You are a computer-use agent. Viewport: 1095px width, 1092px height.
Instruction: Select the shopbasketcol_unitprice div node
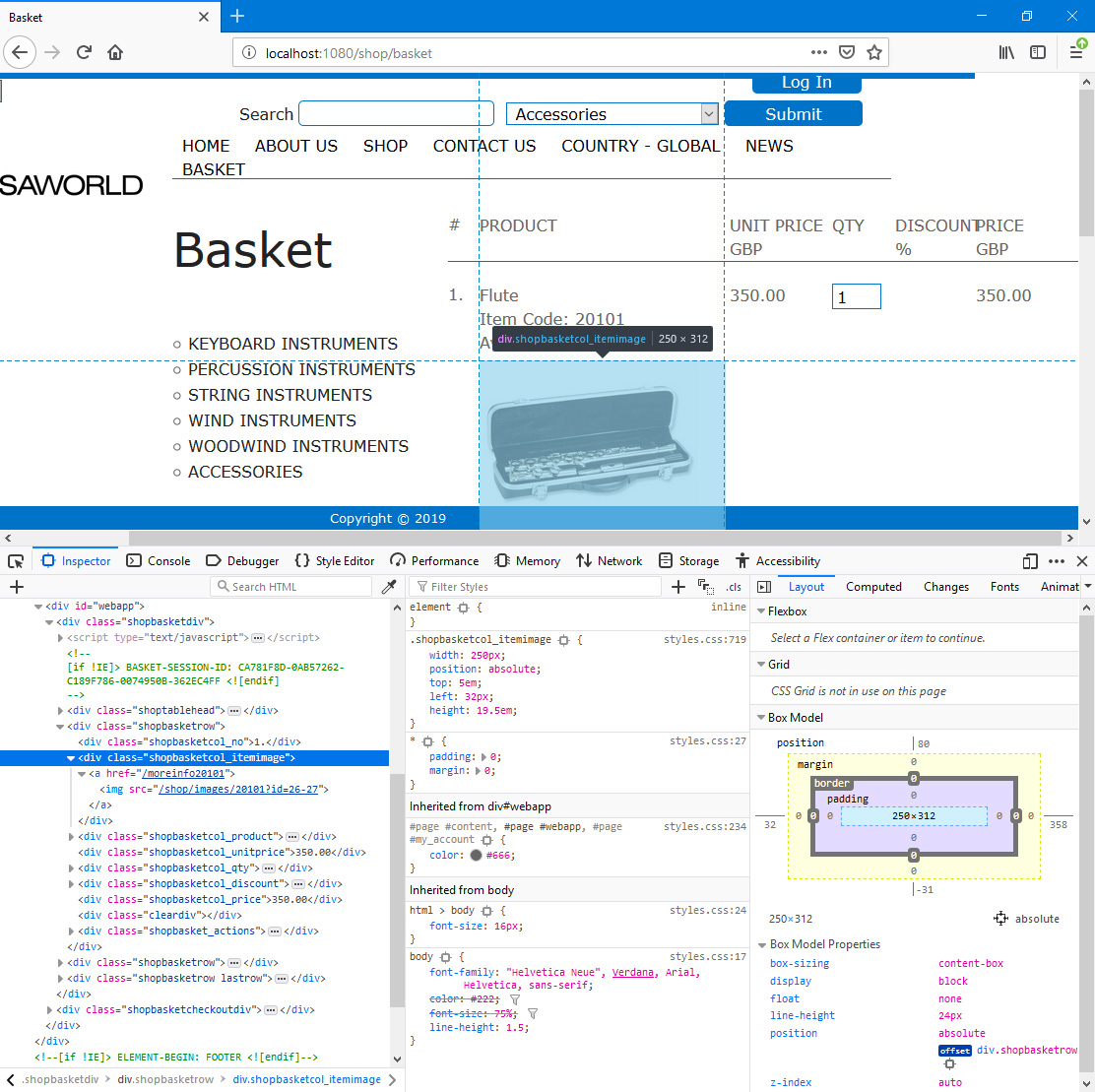tap(223, 853)
